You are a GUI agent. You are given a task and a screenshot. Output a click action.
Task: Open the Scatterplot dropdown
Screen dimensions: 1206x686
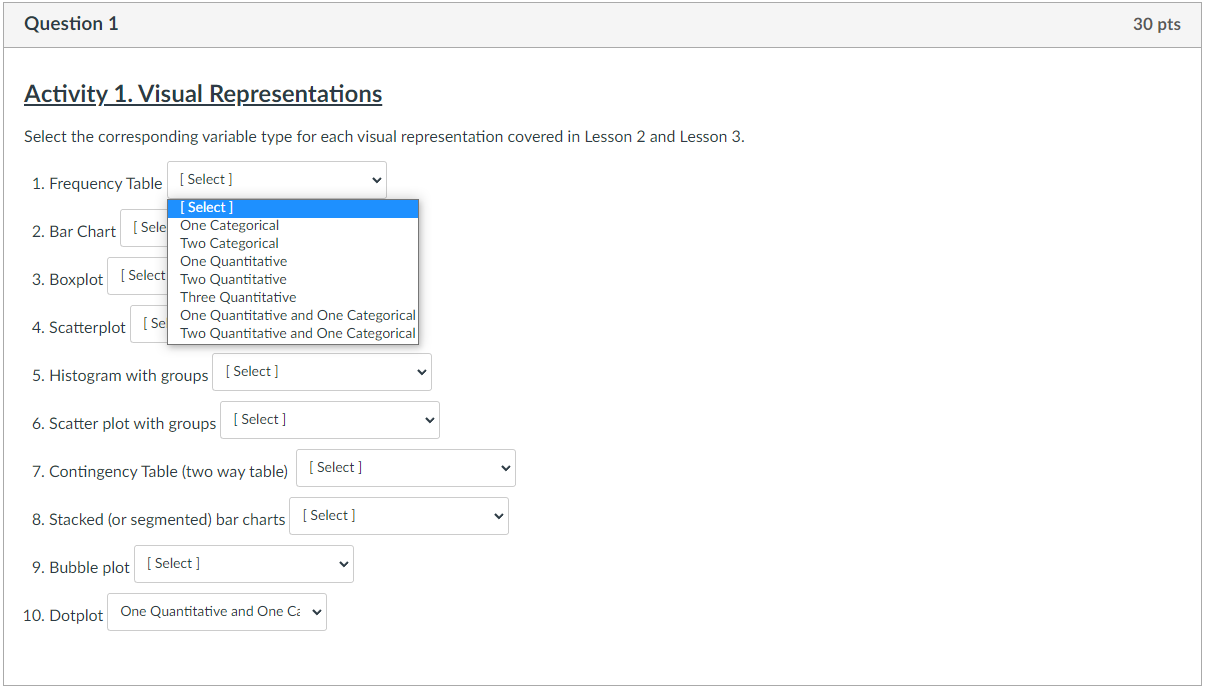(x=148, y=324)
